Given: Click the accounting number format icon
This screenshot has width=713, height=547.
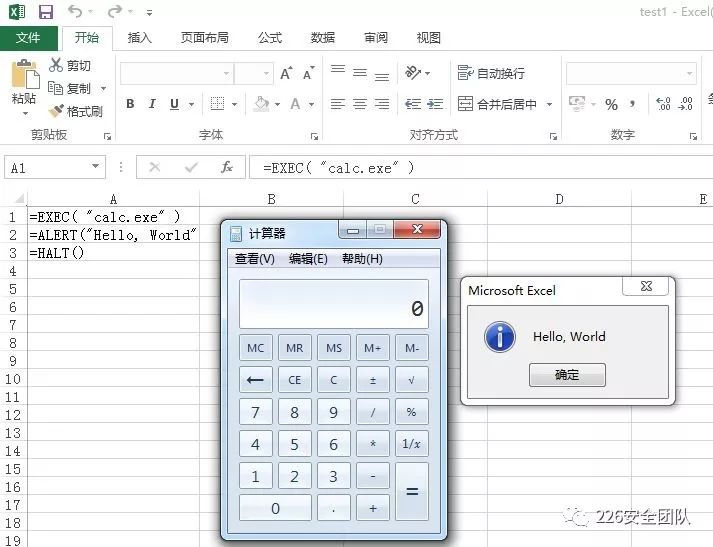Looking at the screenshot, I should coord(577,103).
